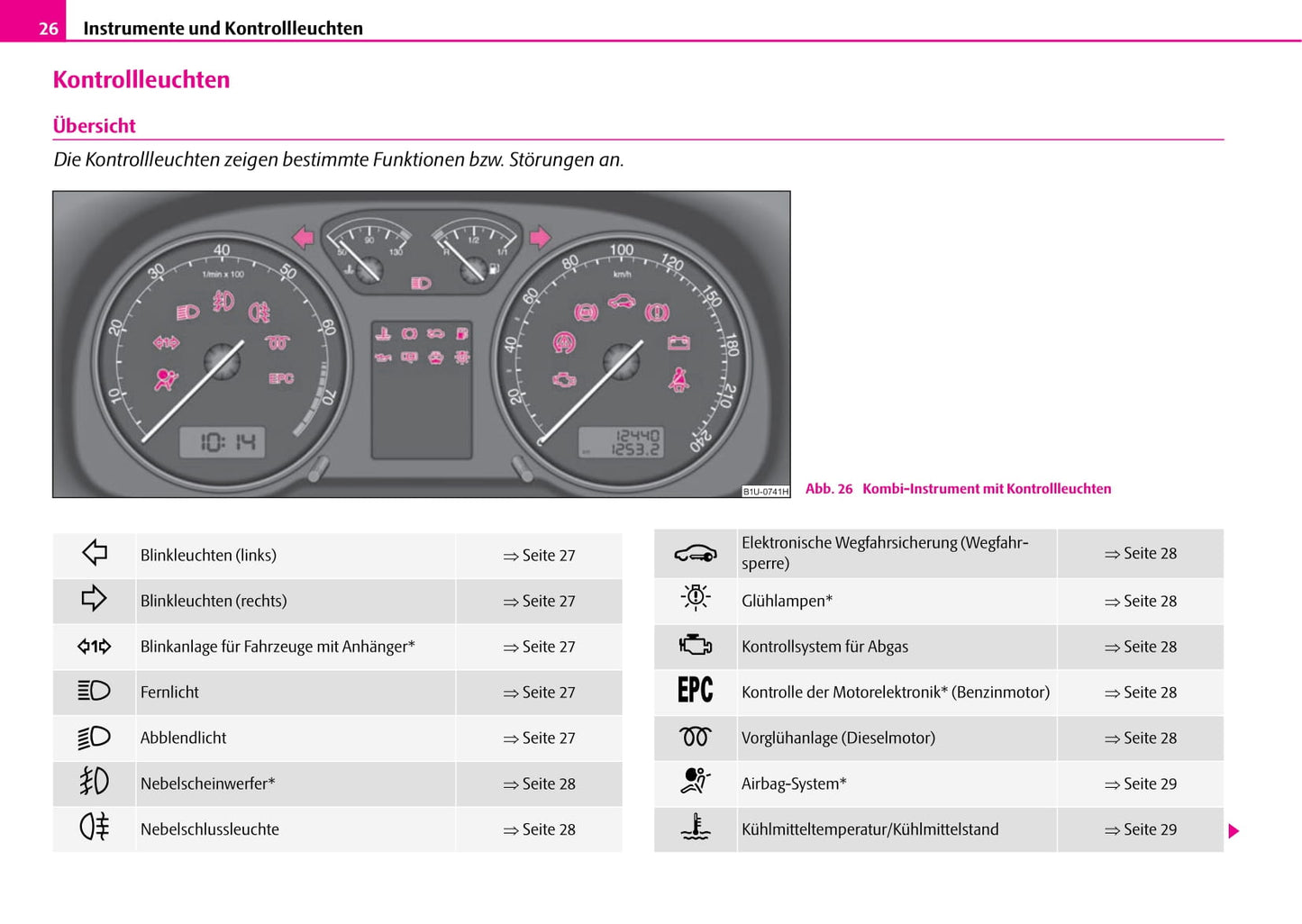Image resolution: width=1302 pixels, height=924 pixels.
Task: Click the 'Kontrollleuchten' main heading
Action: tap(141, 80)
